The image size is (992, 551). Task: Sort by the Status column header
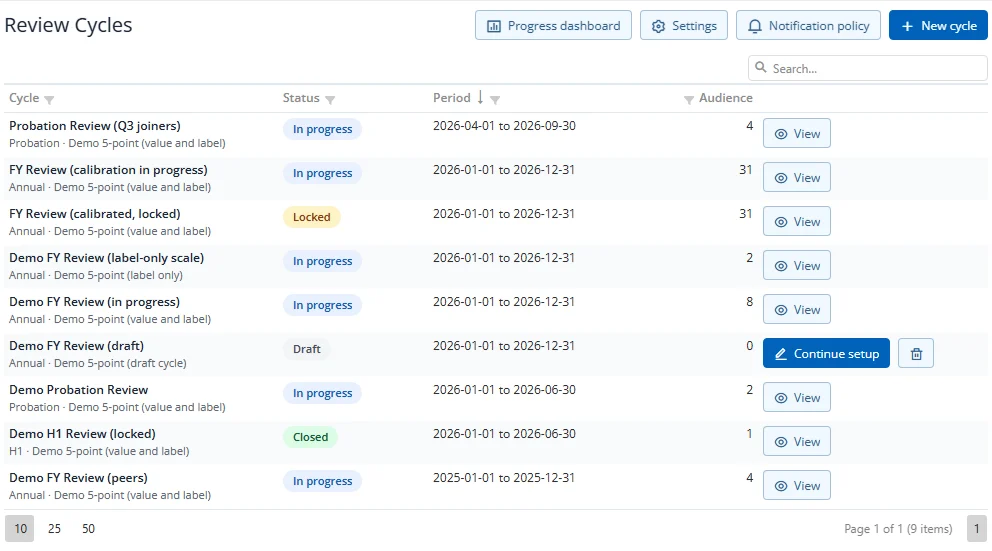301,98
